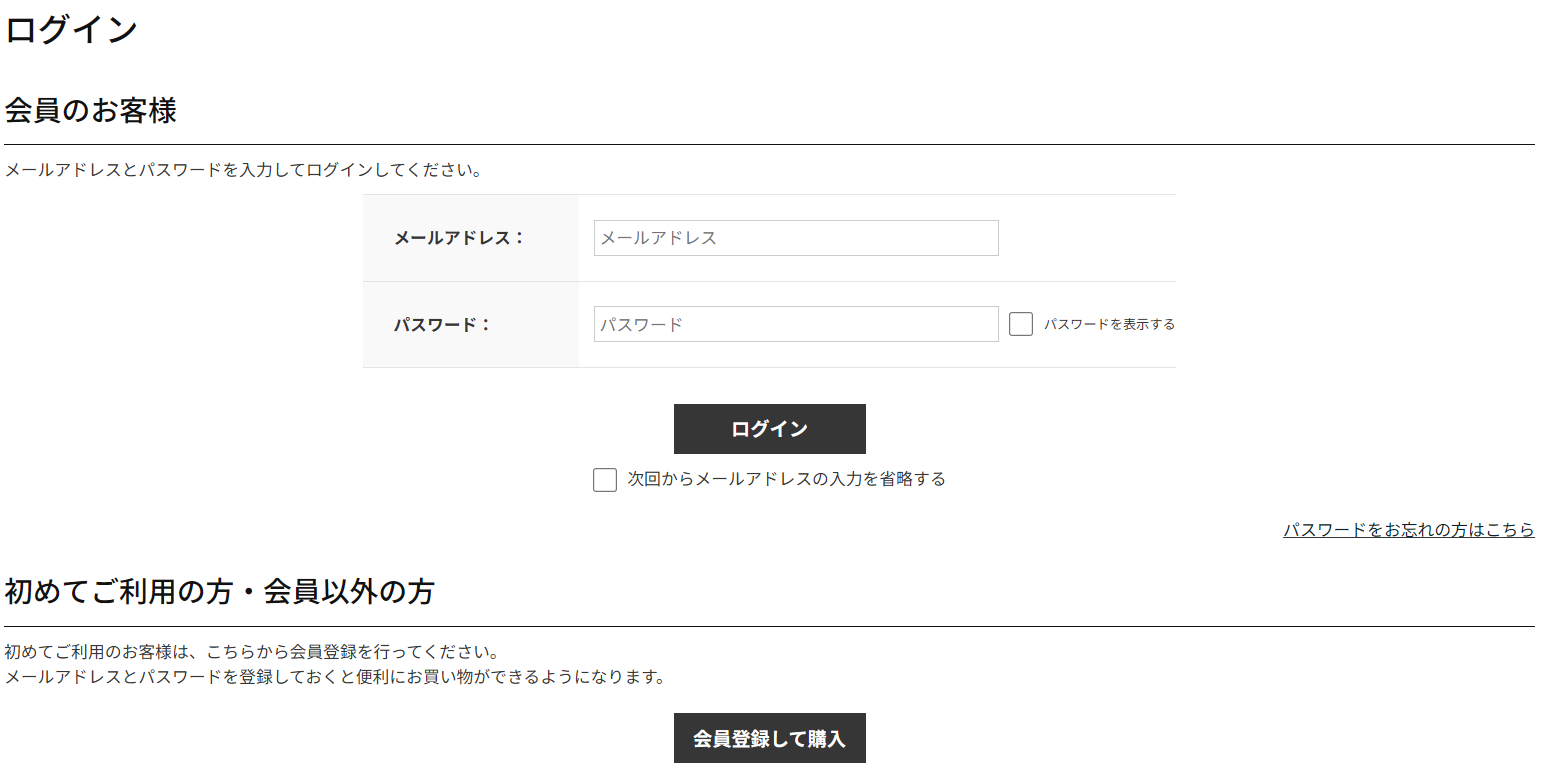
Task: Click the パスワードを表示する label text
Action: [x=1109, y=324]
